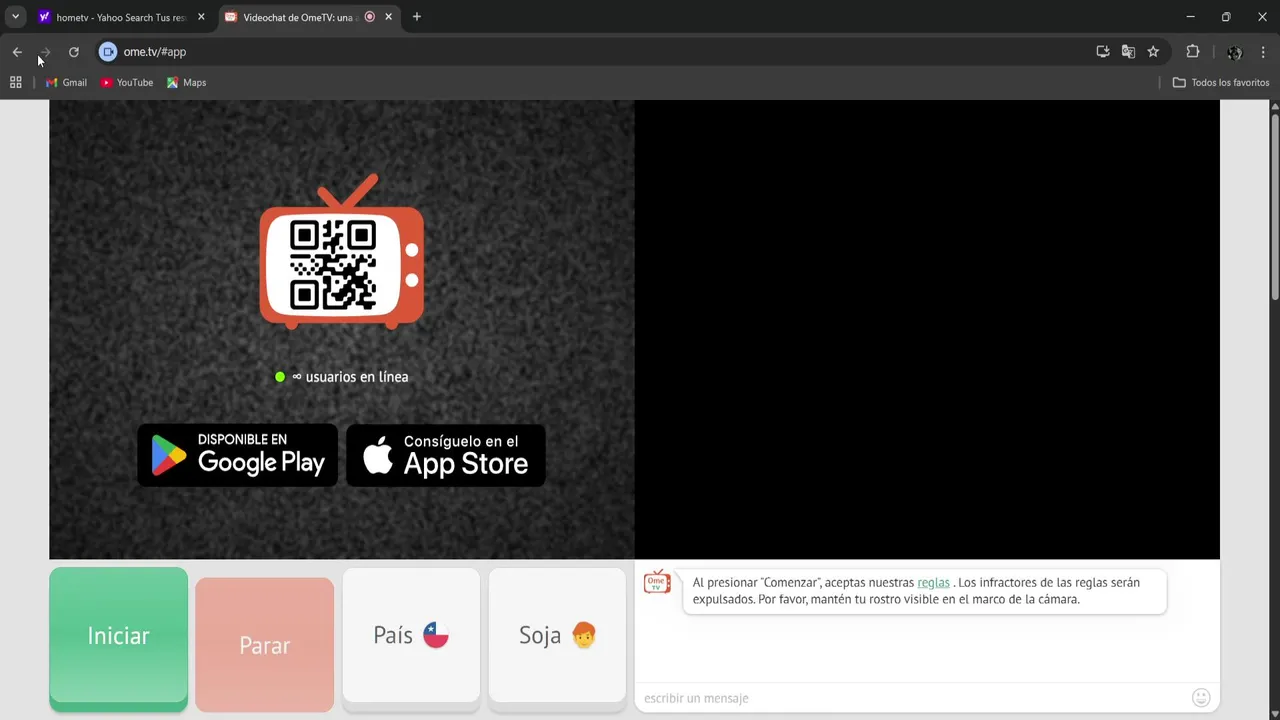
Task: Open Todos los favoritos folder
Action: (1221, 83)
